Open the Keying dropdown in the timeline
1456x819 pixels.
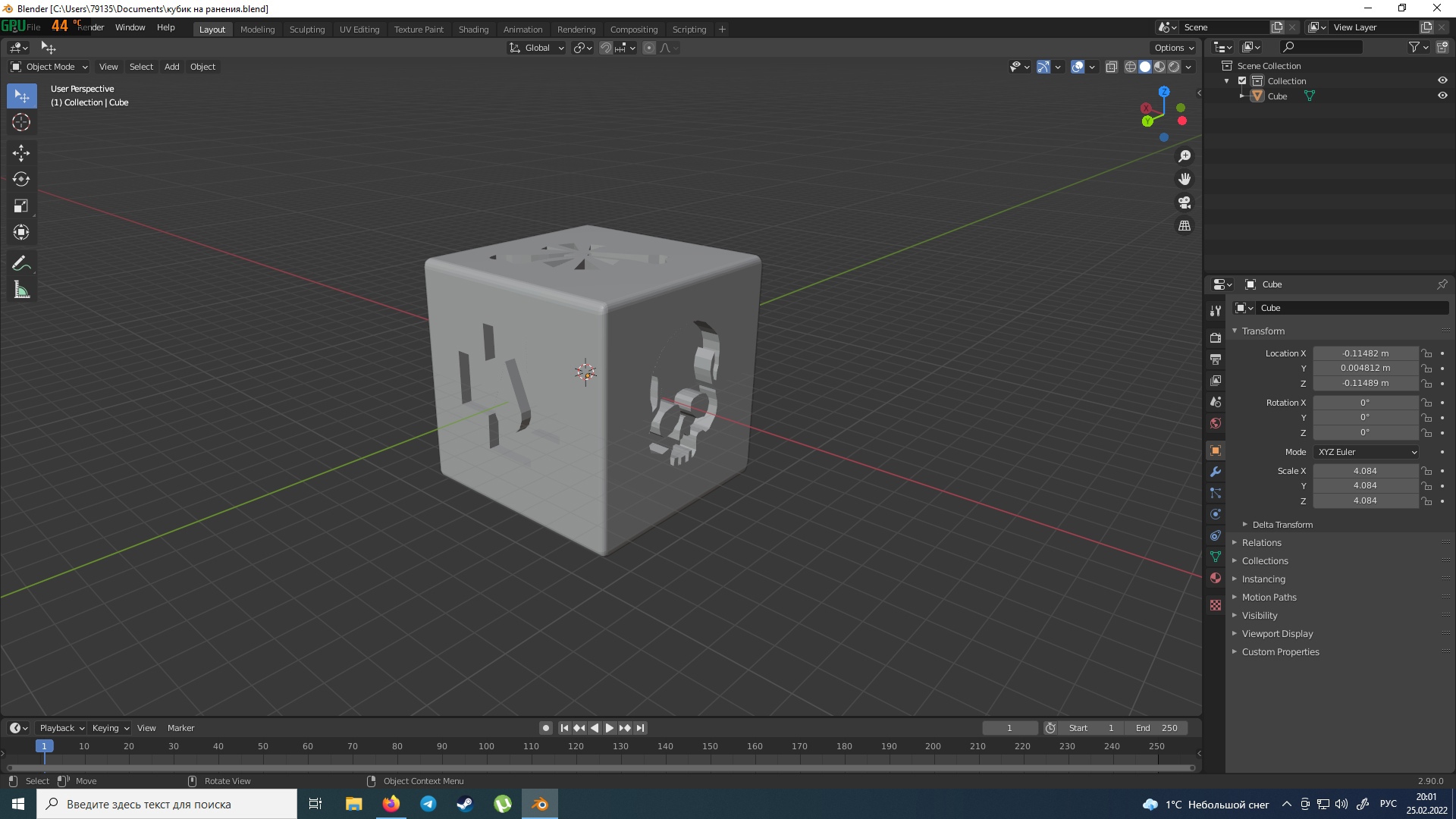[111, 728]
